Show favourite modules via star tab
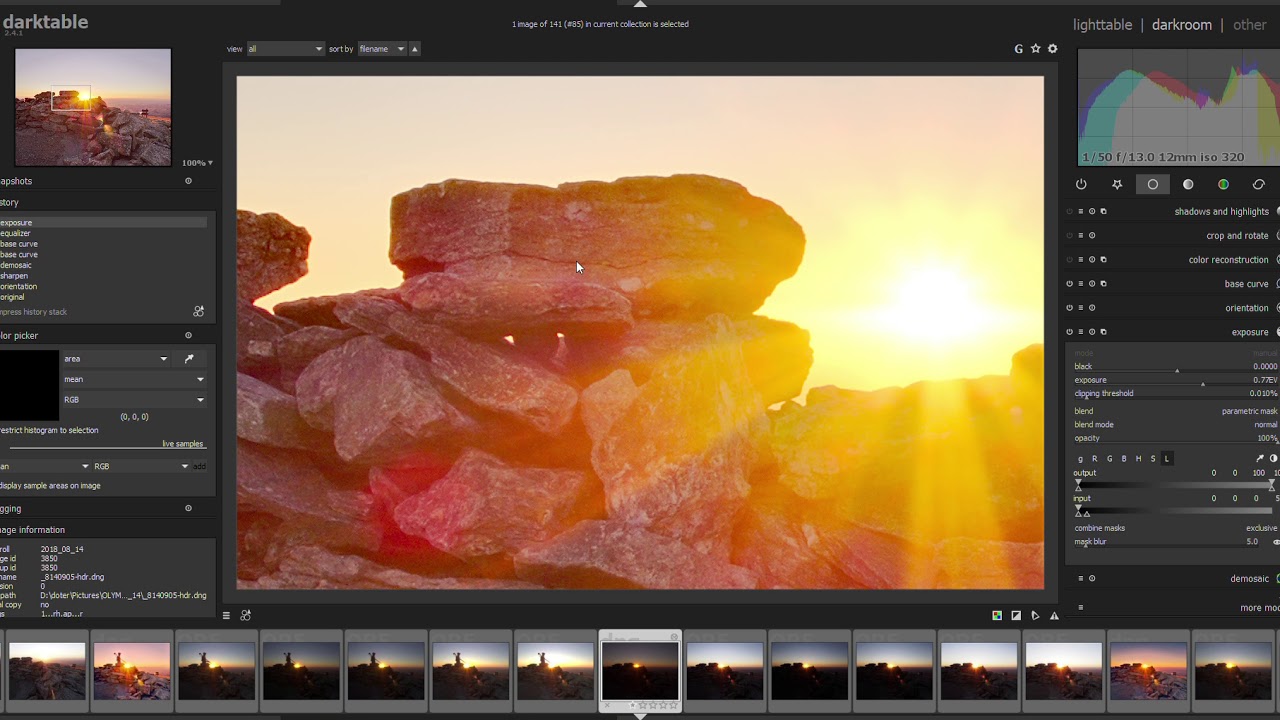1280x720 pixels. click(x=1117, y=184)
